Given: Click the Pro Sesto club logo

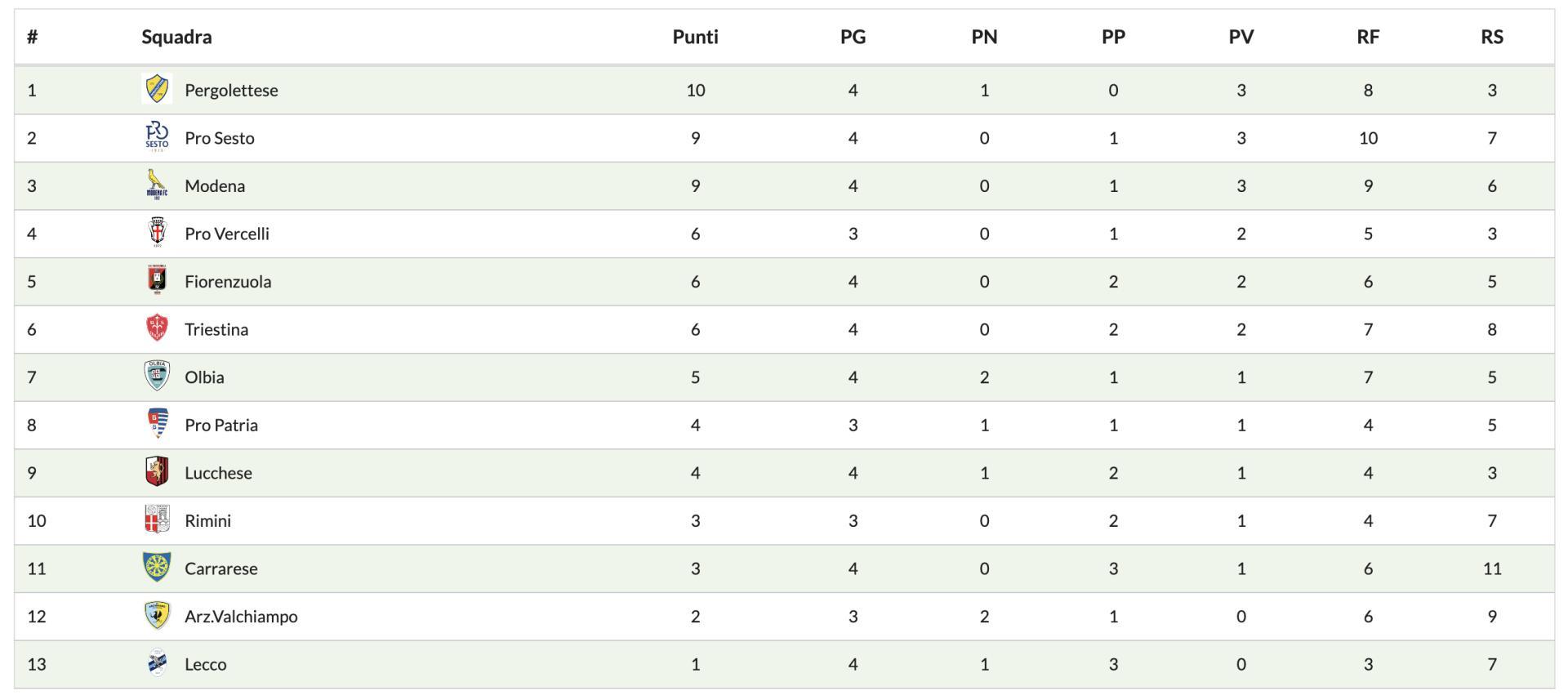Looking at the screenshot, I should (157, 137).
